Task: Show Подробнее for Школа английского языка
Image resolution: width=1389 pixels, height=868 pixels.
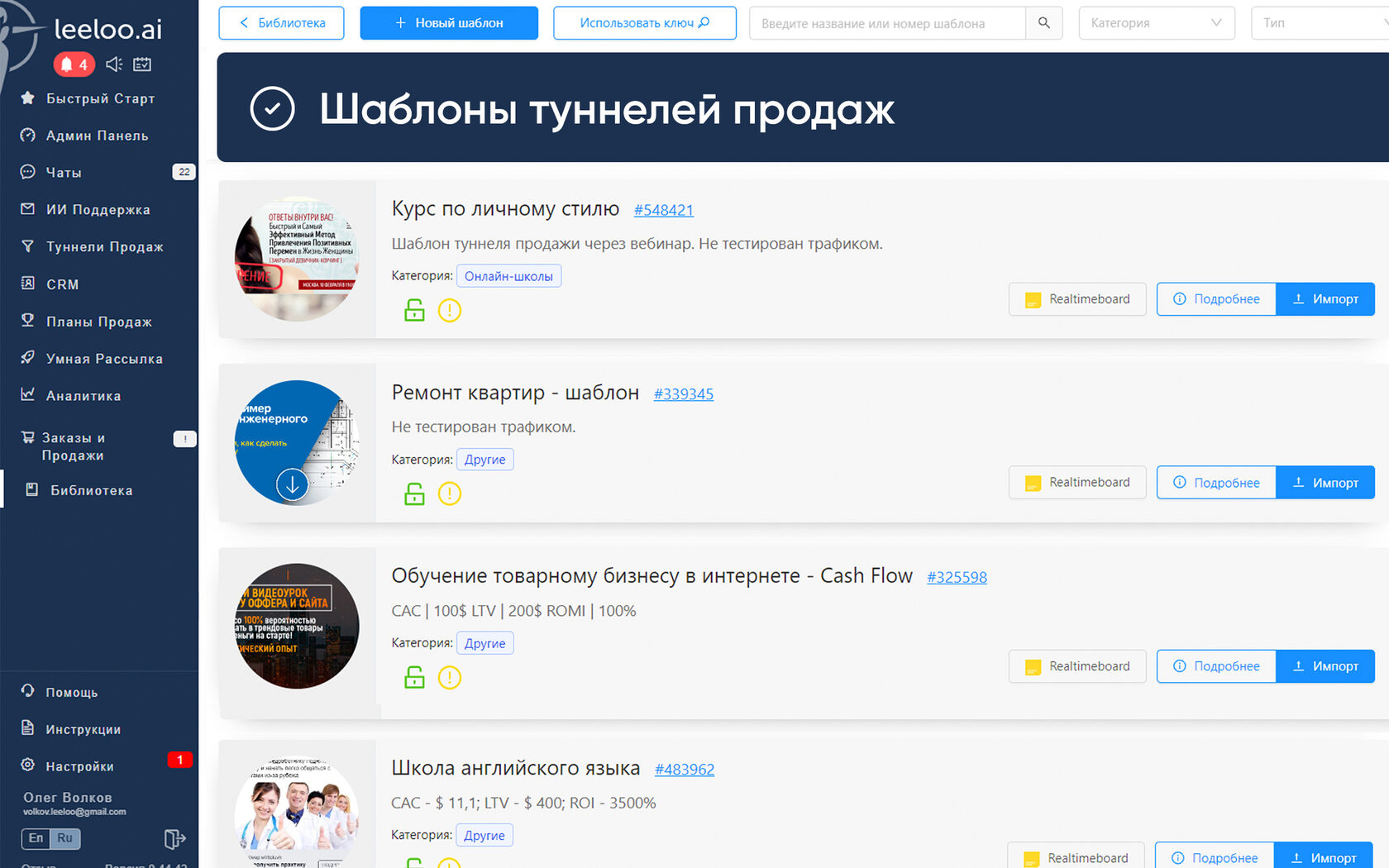Action: [x=1215, y=857]
